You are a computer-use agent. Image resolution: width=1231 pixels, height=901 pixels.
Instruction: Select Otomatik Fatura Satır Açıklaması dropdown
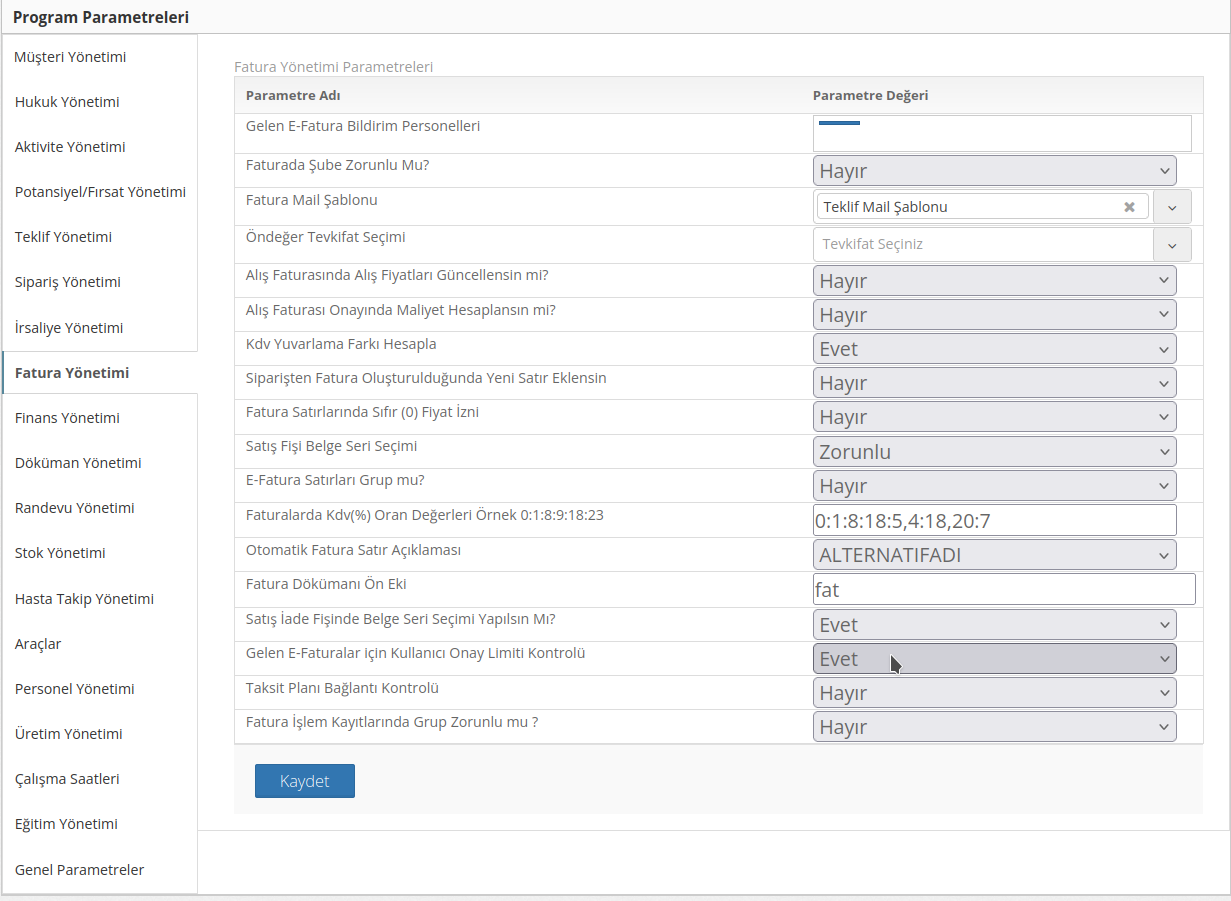[994, 555]
